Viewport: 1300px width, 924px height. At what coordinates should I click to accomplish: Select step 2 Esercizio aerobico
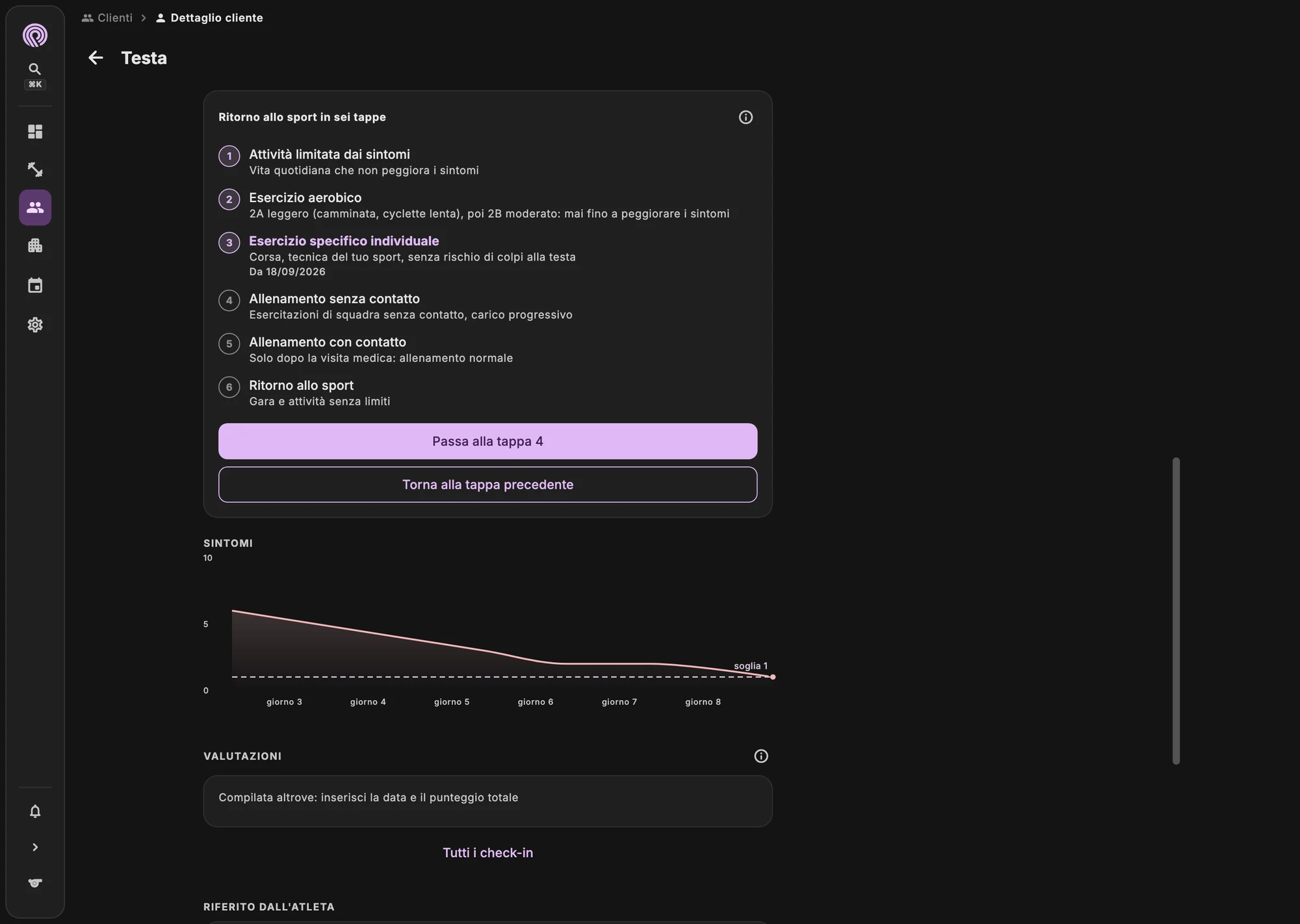(487, 205)
